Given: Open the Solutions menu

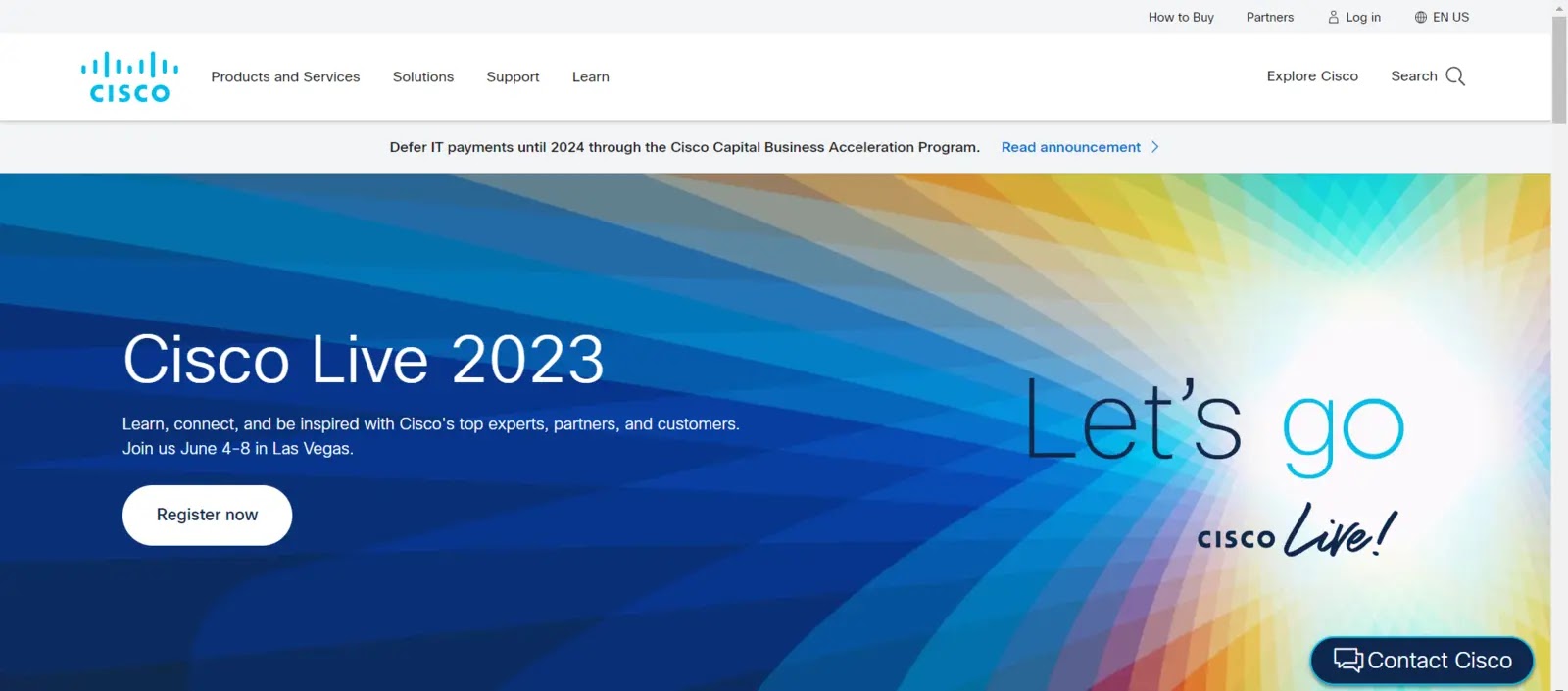Looking at the screenshot, I should pyautogui.click(x=423, y=76).
